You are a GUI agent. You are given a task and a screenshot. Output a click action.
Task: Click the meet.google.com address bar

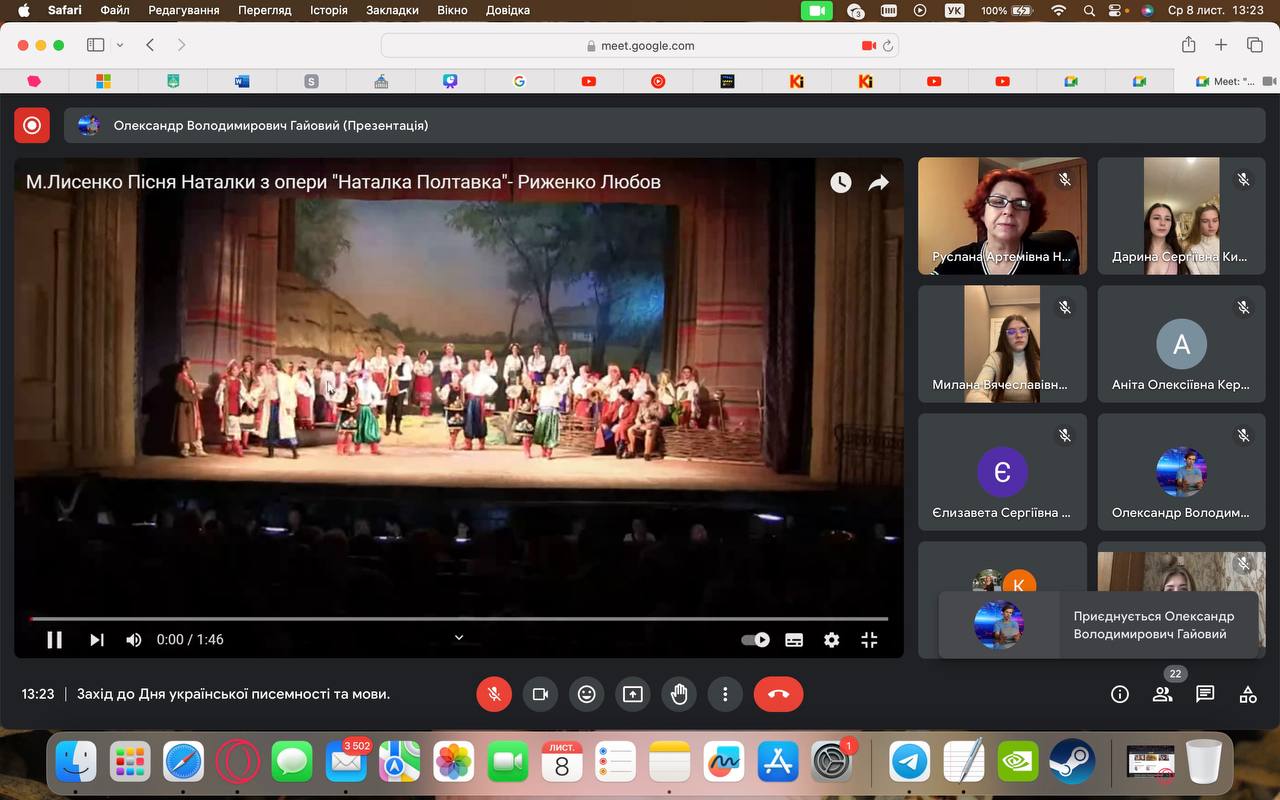(640, 45)
